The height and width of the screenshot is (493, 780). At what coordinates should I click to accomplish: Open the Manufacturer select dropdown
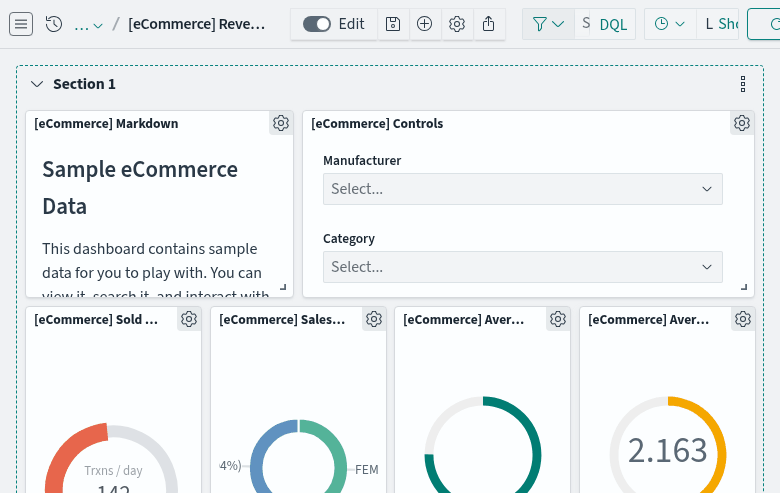click(523, 189)
